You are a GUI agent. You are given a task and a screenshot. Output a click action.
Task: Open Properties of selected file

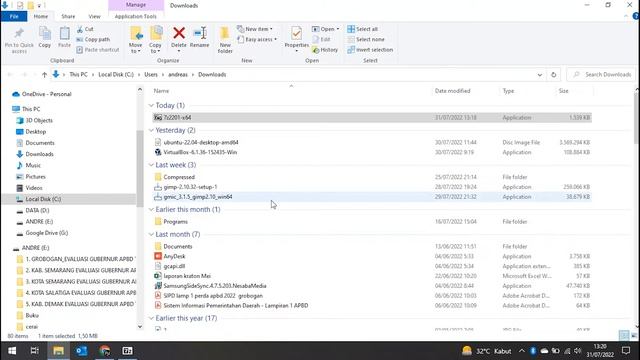click(x=296, y=38)
